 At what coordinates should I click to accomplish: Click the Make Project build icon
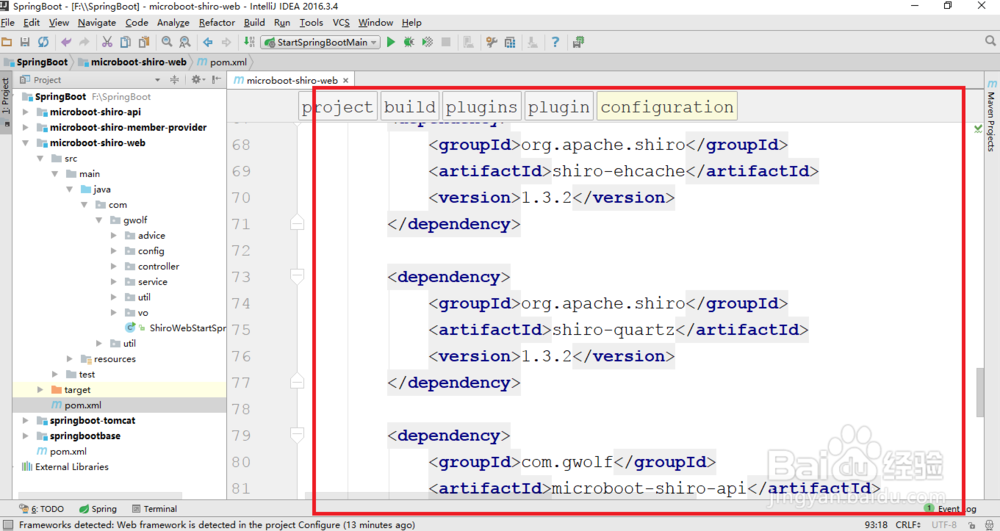[249, 42]
